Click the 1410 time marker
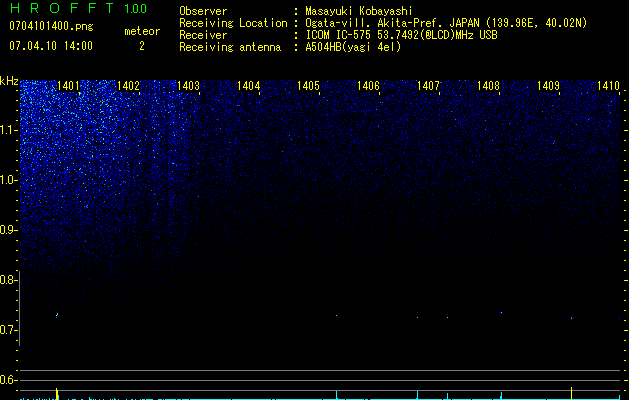This screenshot has height=400, width=629. coord(609,85)
